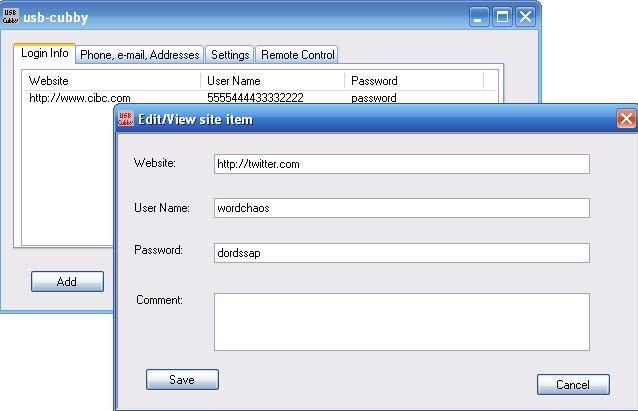Select the Remote Control tab
Screen dimensions: 638x411
(x=298, y=55)
